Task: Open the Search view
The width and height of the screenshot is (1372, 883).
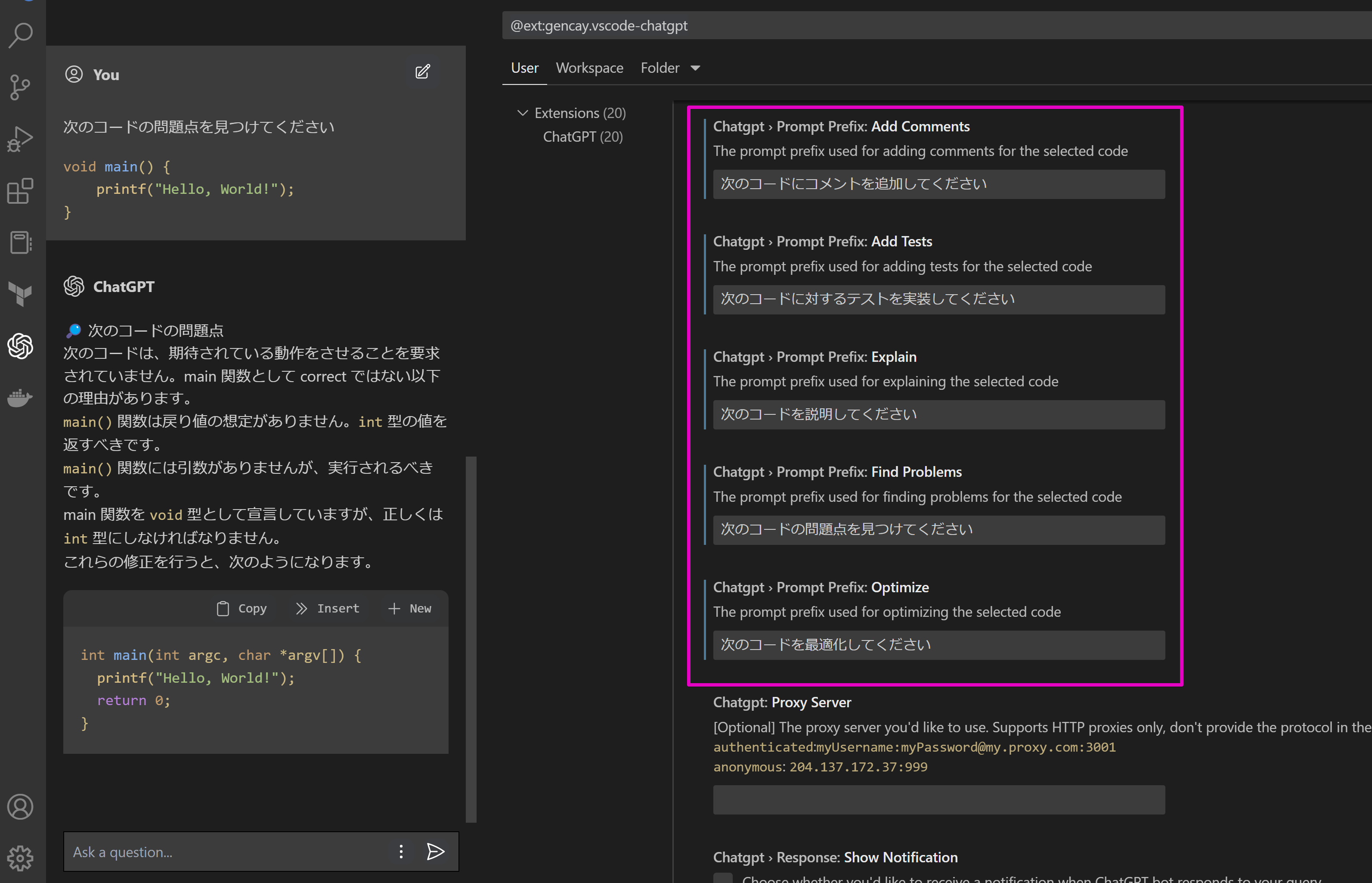Action: pyautogui.click(x=21, y=36)
